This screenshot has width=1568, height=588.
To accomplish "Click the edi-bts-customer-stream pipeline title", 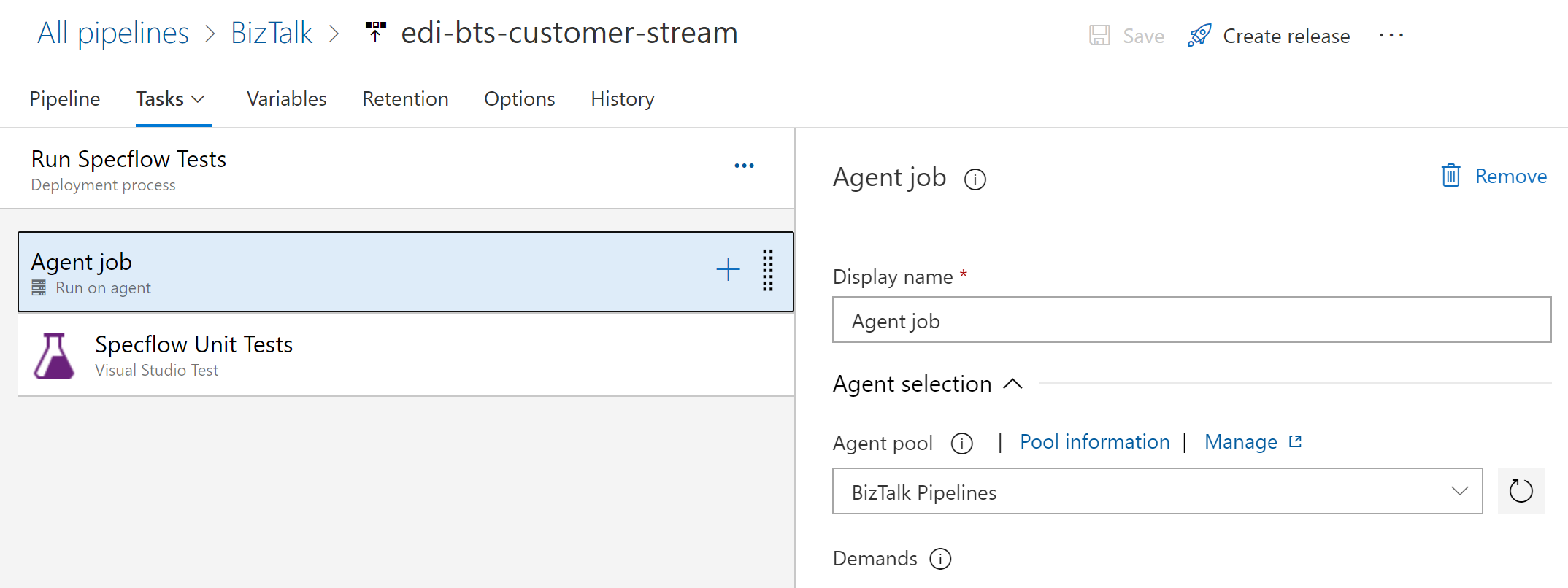I will pyautogui.click(x=569, y=33).
